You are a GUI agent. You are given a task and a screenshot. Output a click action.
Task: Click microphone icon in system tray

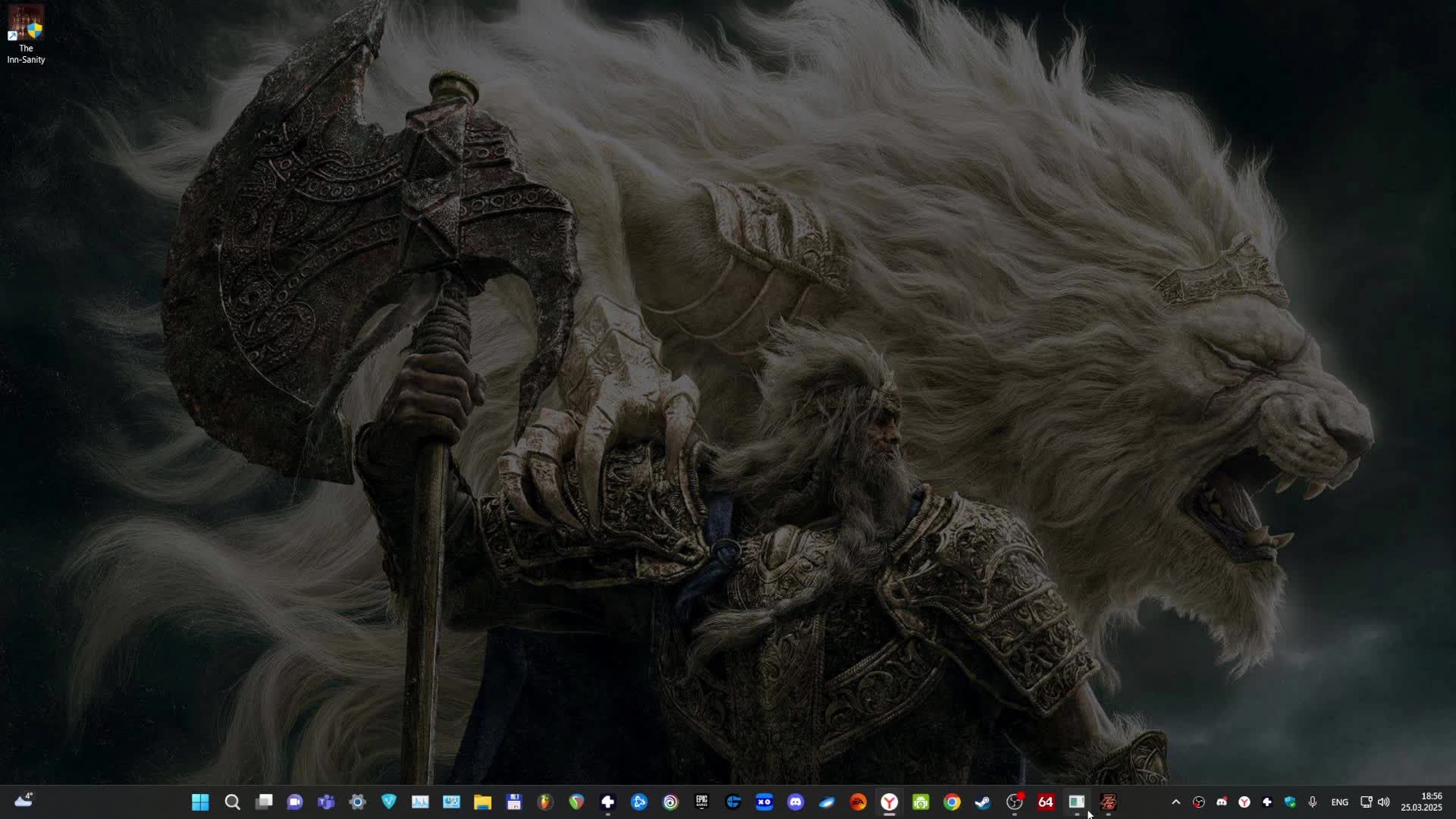click(x=1313, y=802)
